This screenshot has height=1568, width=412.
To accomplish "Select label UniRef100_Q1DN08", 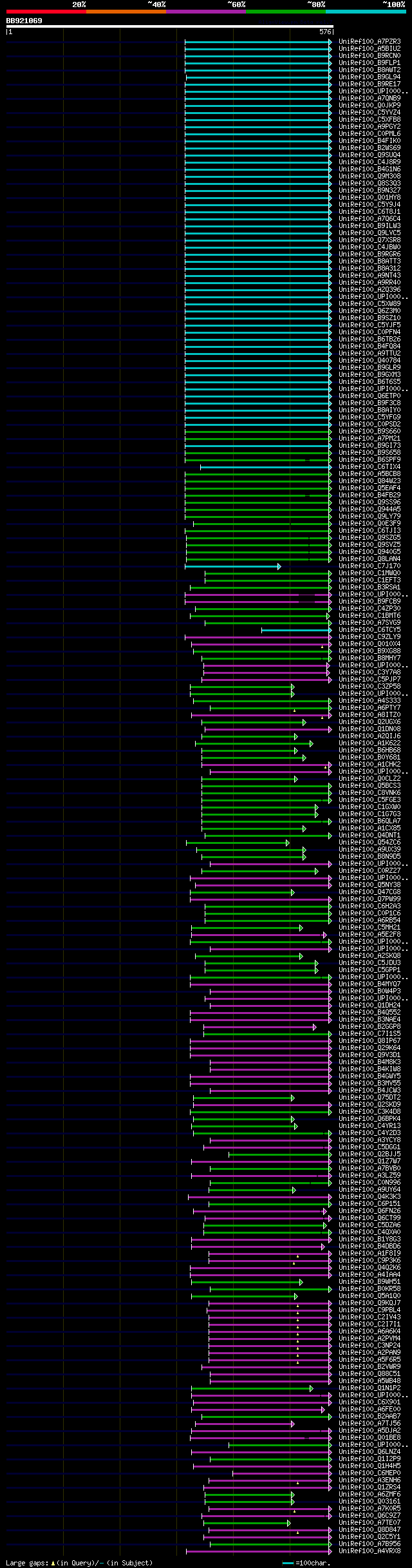I will [370, 729].
